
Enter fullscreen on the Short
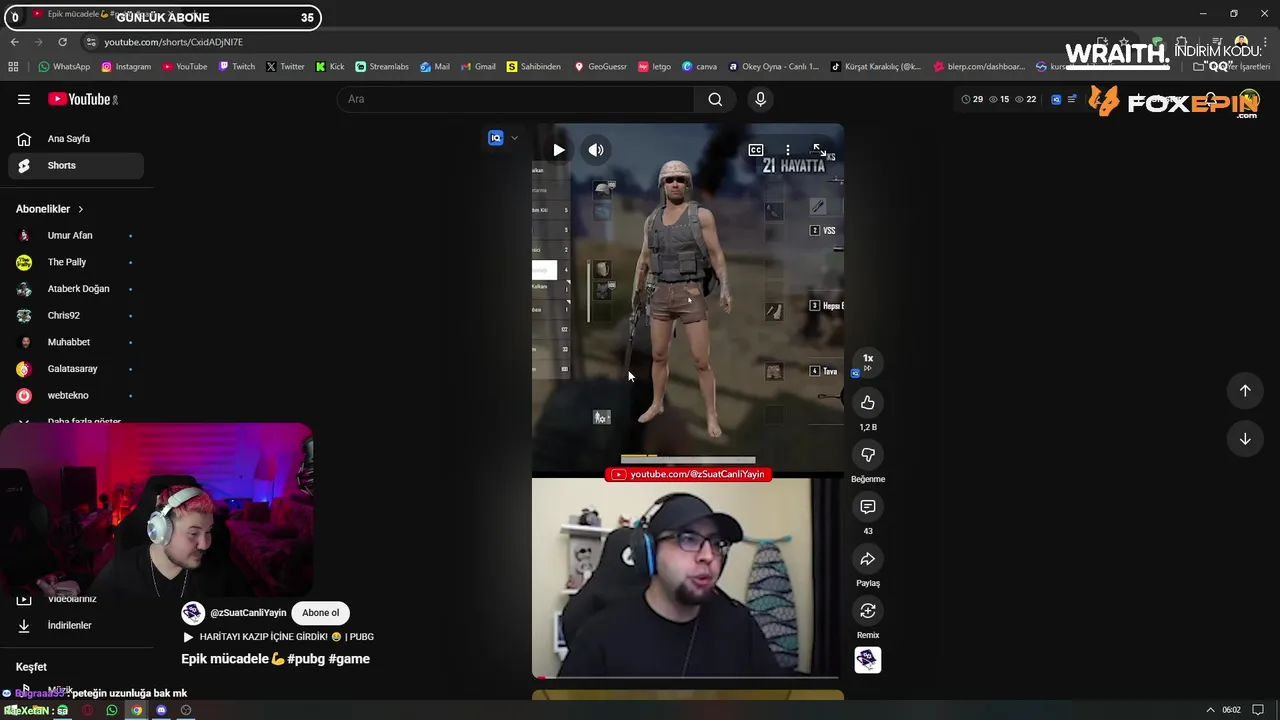pos(819,150)
